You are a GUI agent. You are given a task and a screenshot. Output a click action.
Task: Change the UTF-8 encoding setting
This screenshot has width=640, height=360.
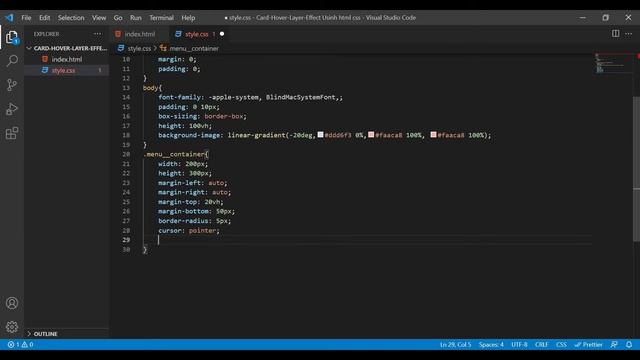coord(519,345)
